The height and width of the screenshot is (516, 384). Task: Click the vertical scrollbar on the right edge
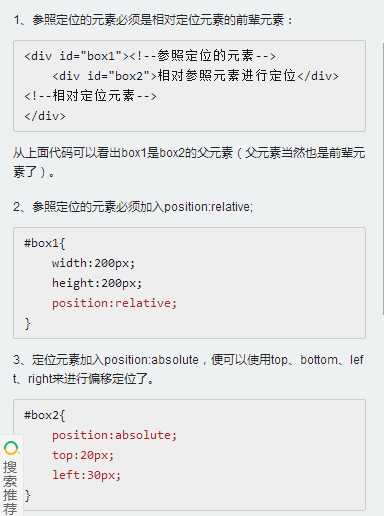tap(382, 177)
